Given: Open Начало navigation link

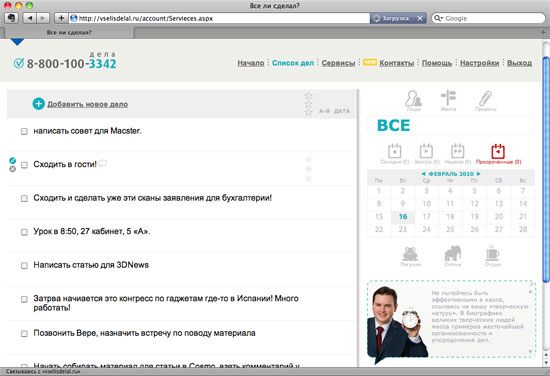Looking at the screenshot, I should tap(251, 63).
